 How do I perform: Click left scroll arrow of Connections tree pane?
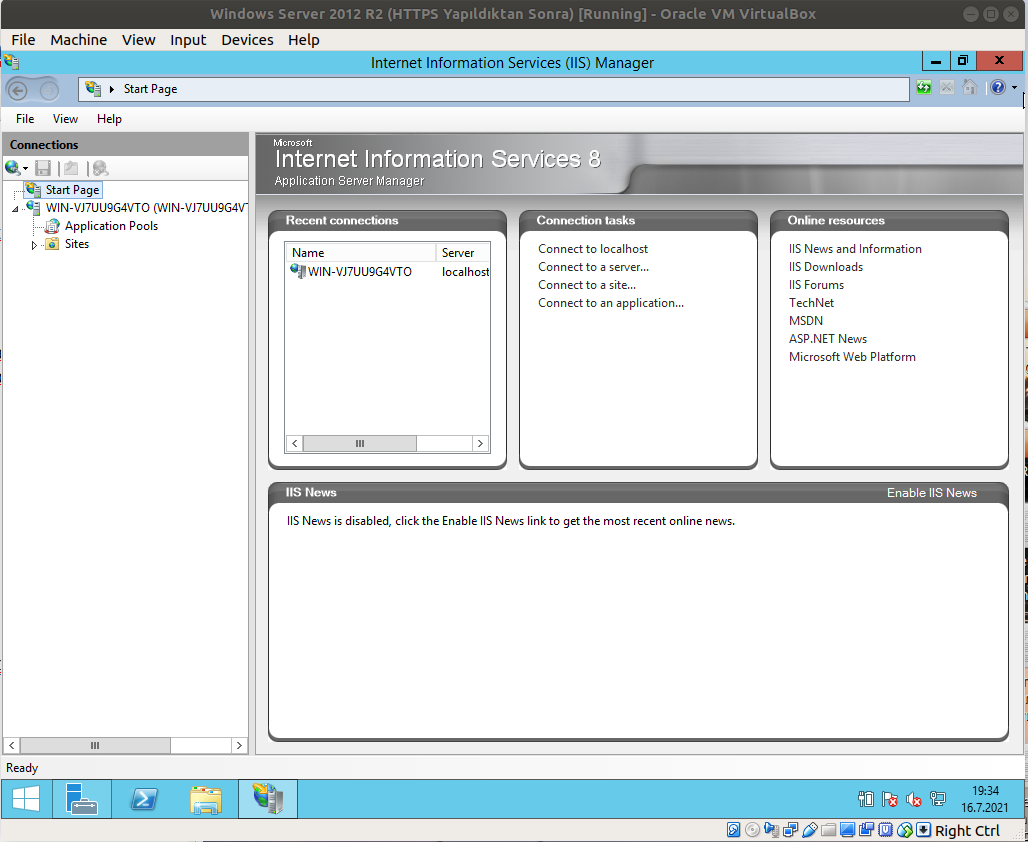coord(11,746)
